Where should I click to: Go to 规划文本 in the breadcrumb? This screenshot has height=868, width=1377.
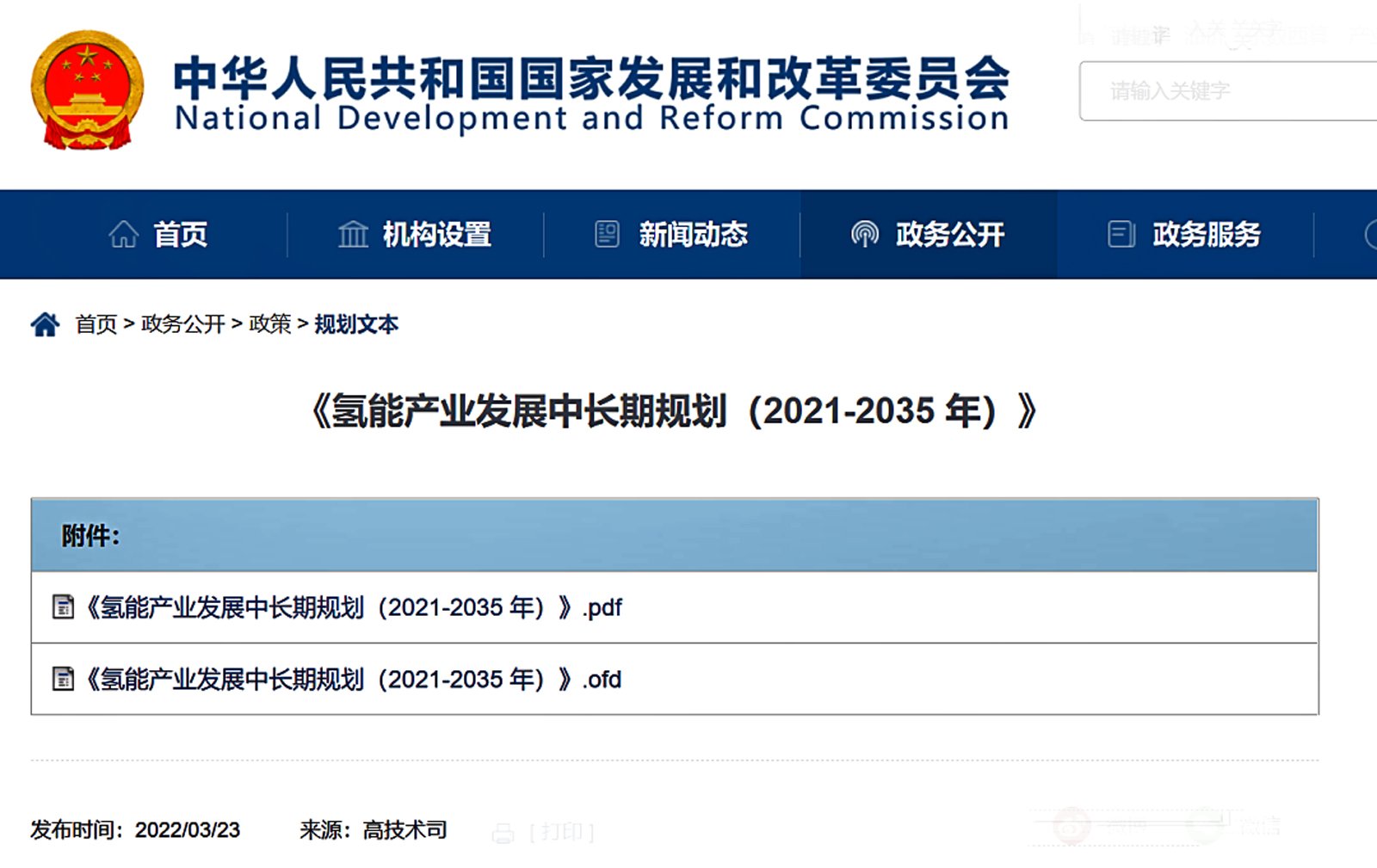pyautogui.click(x=356, y=324)
